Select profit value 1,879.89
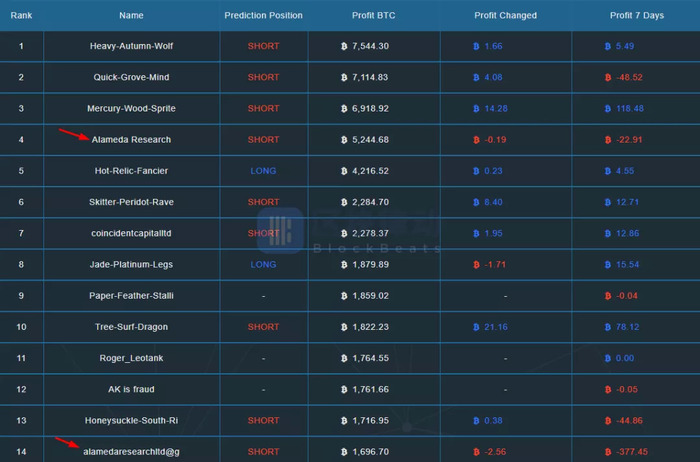 coord(370,265)
